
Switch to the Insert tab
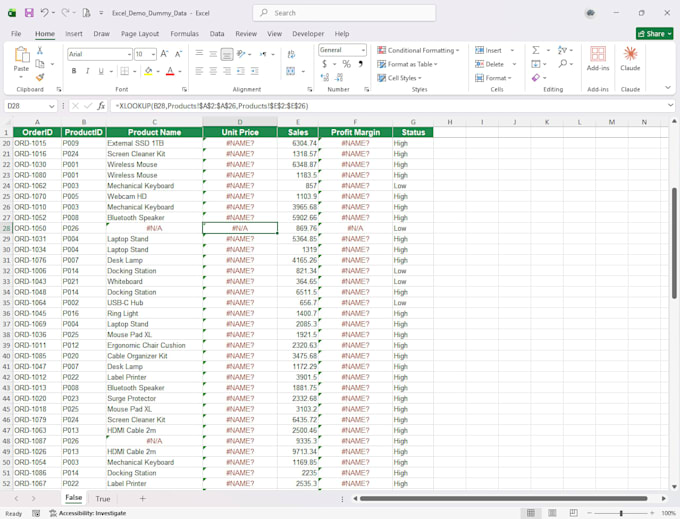click(x=74, y=33)
